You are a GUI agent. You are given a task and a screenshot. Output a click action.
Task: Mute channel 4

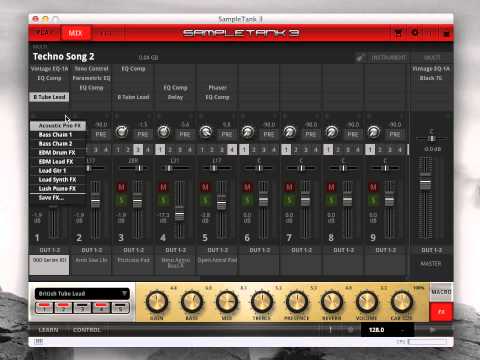(x=163, y=187)
